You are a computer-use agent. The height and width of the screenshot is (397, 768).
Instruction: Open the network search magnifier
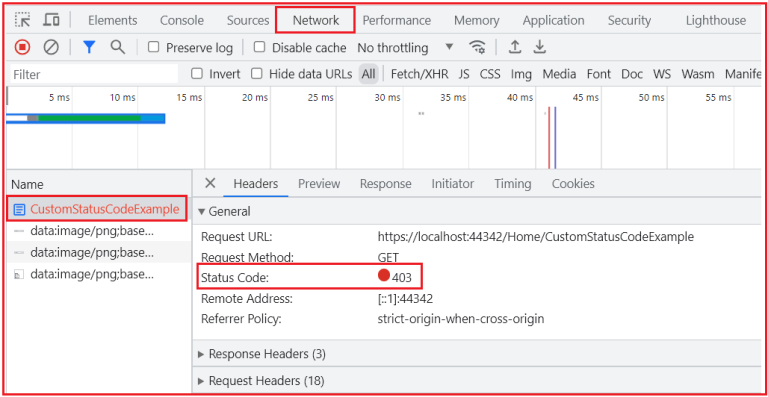pos(118,47)
